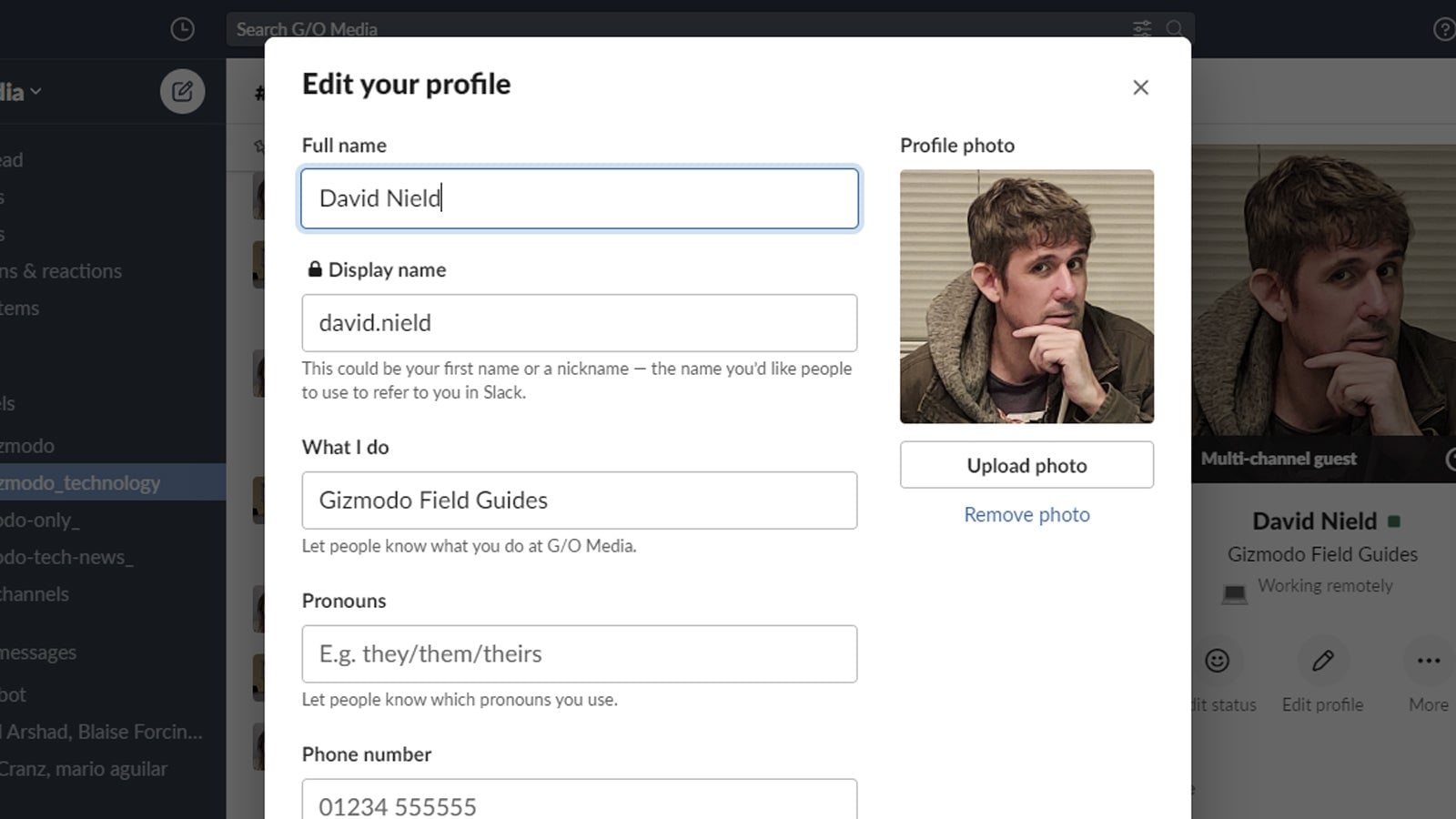Viewport: 1456px width, 819px height.
Task: Open the More options ellipsis icon
Action: 1428,660
